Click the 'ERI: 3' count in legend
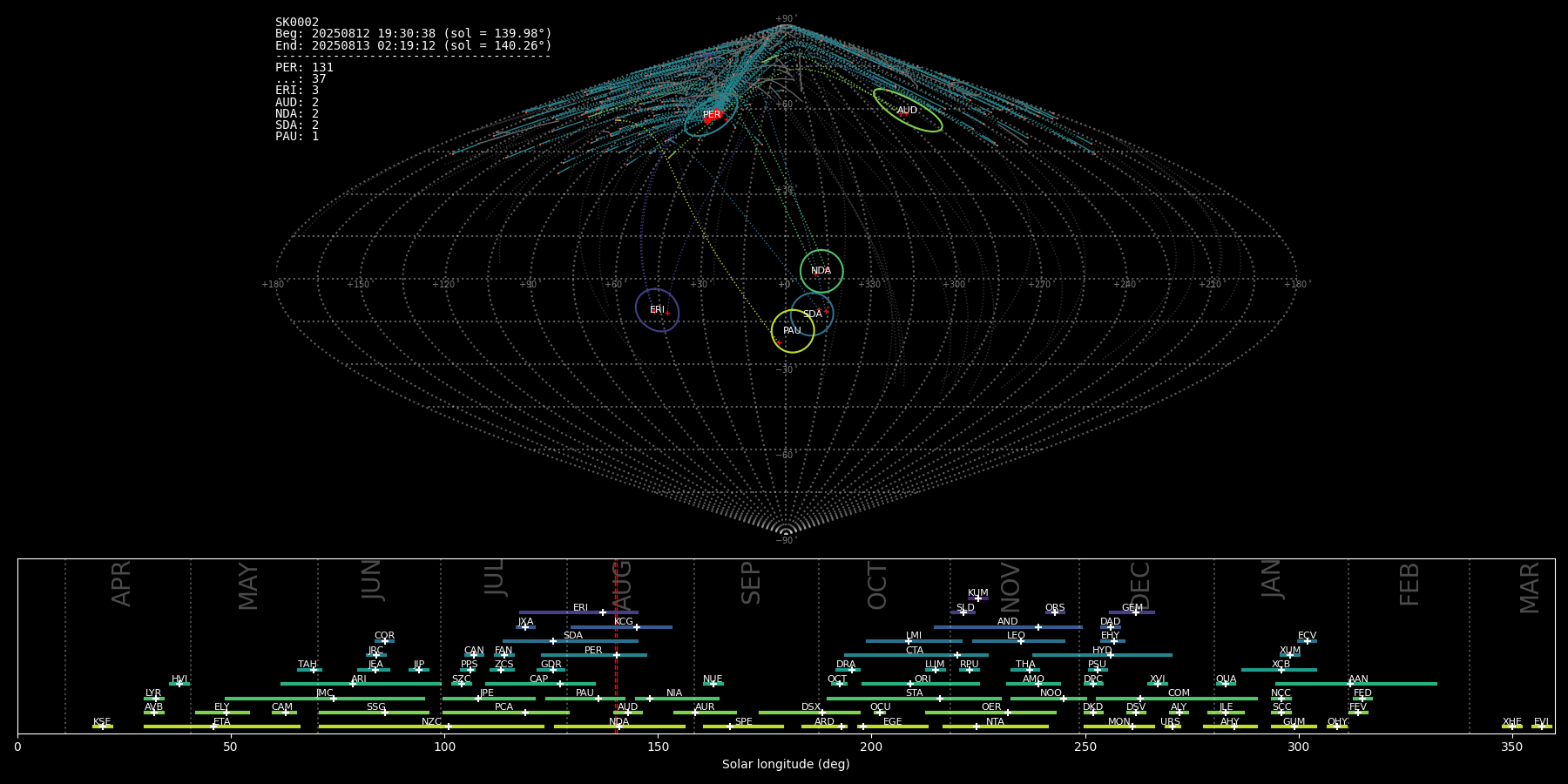Image resolution: width=1568 pixels, height=784 pixels. 297,91
